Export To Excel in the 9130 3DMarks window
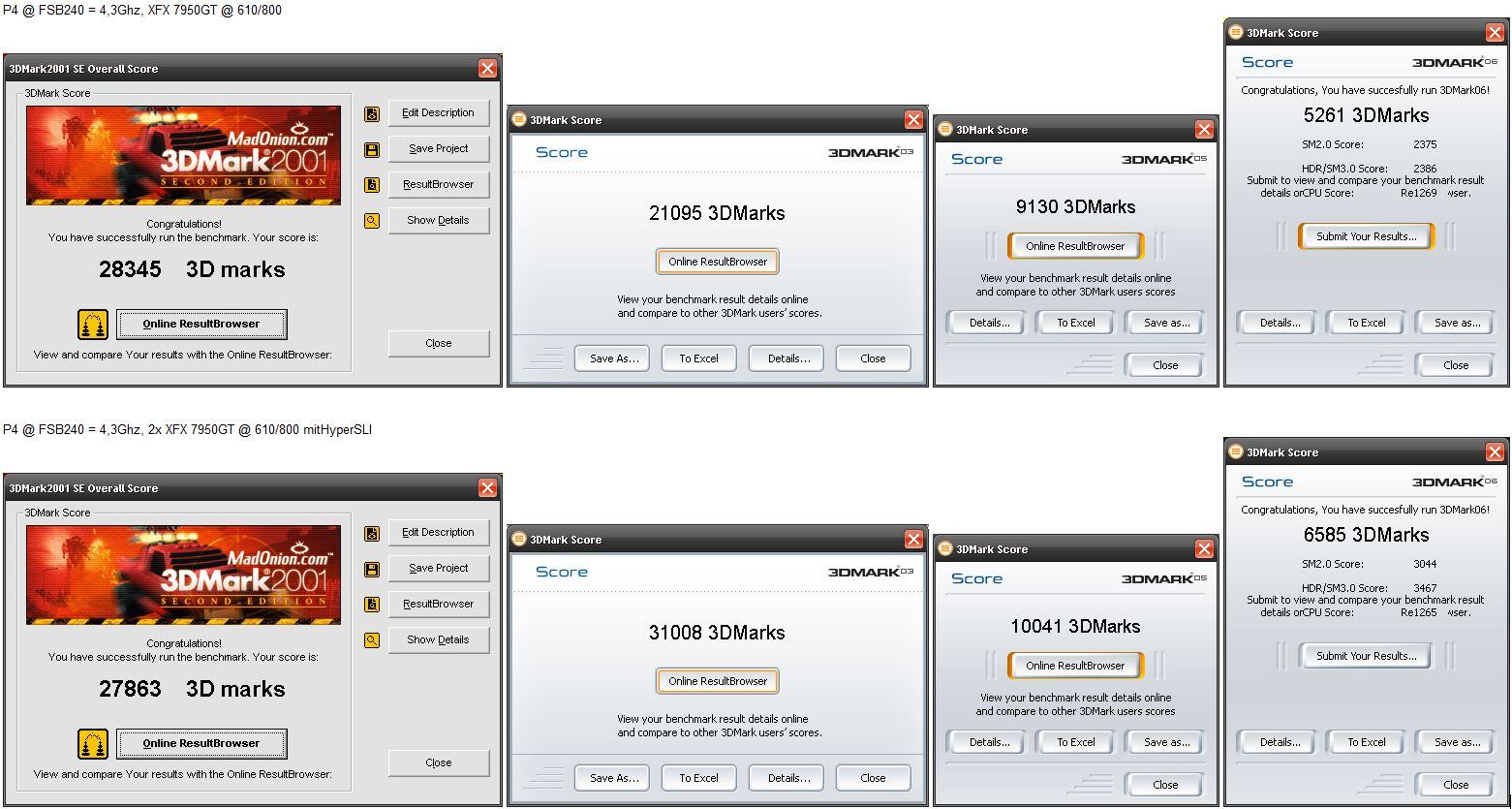 coord(1075,323)
